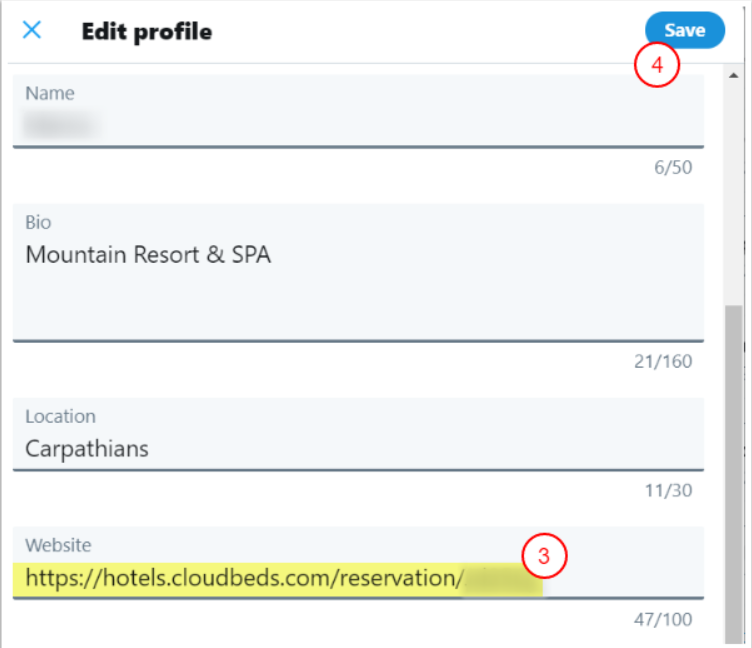Click the 47/100 website character counter
Viewport: 752px width, 648px height.
click(662, 619)
